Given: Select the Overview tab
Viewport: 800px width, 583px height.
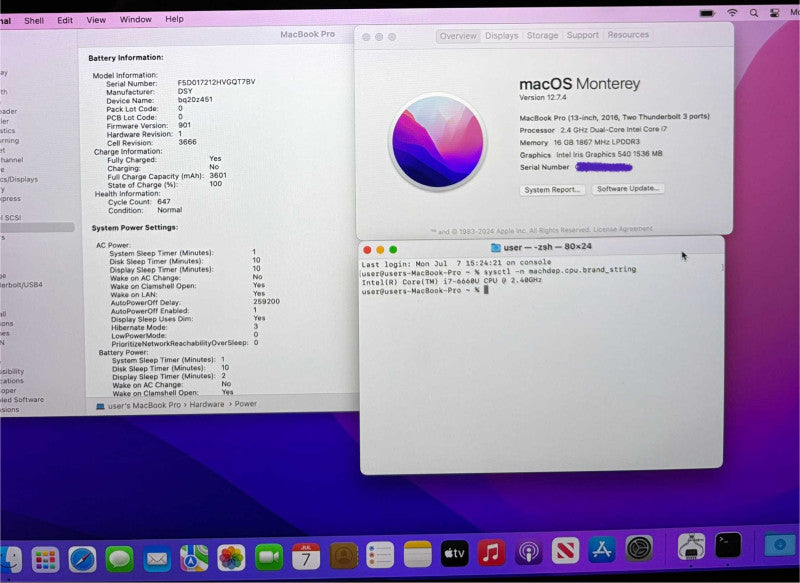Looking at the screenshot, I should tap(458, 36).
